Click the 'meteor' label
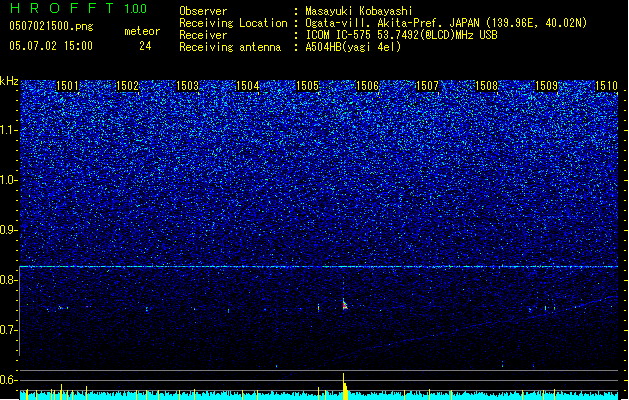 142,31
